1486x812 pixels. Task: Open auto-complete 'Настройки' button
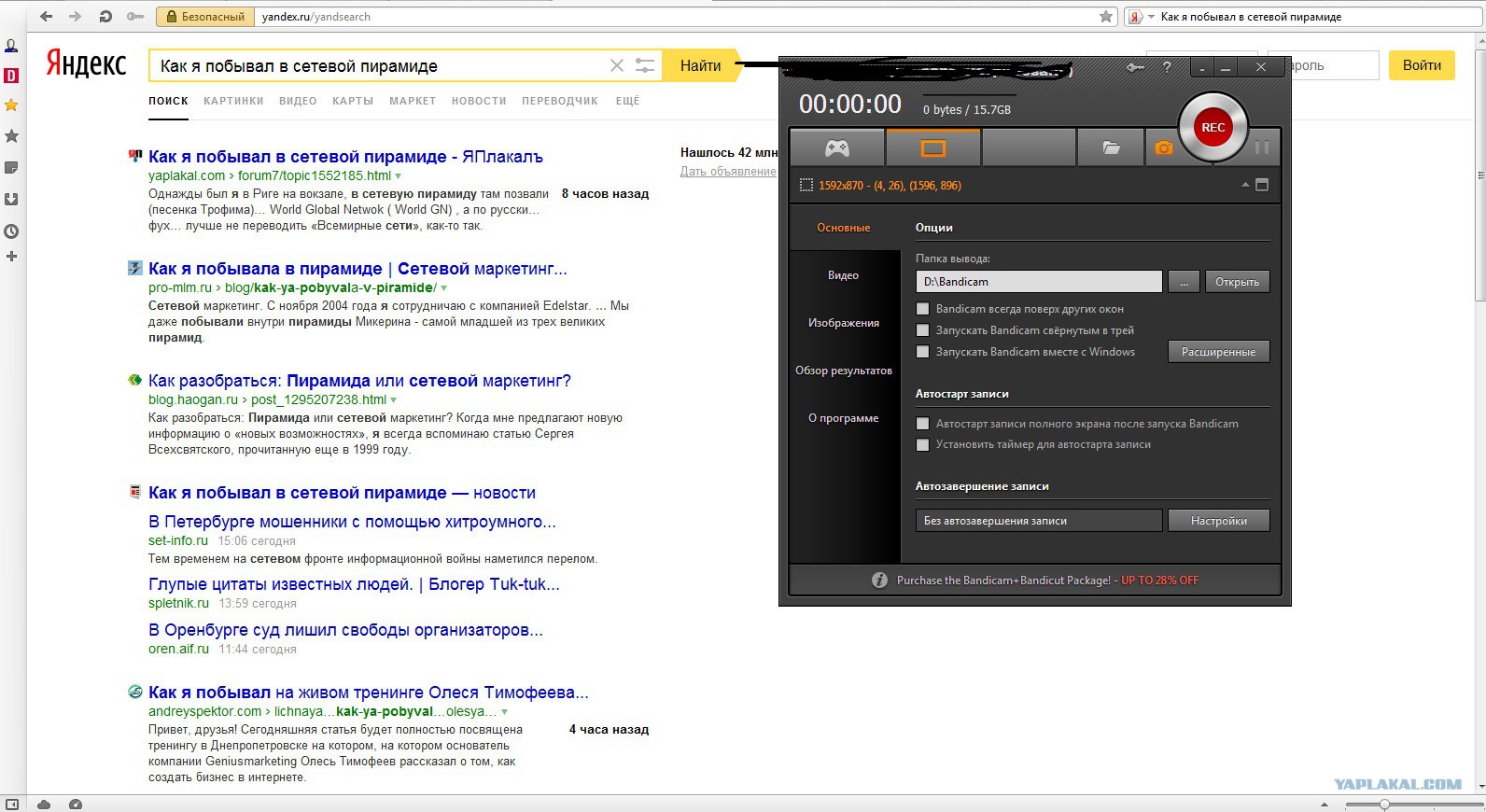(x=1218, y=521)
